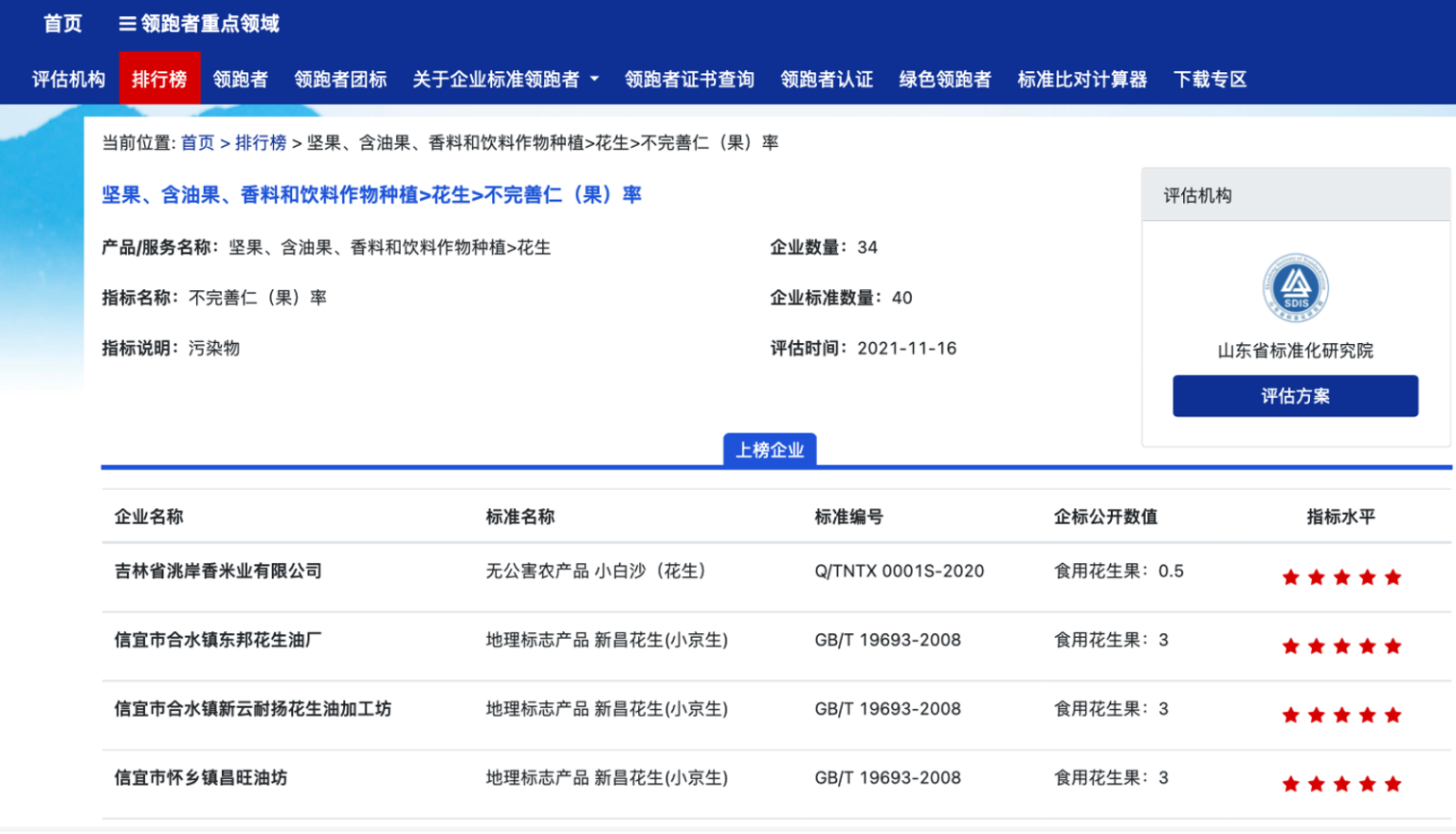Viewport: 1456px width, 834px height.
Task: Open the 排行榜 navigation tab
Action: [x=159, y=79]
